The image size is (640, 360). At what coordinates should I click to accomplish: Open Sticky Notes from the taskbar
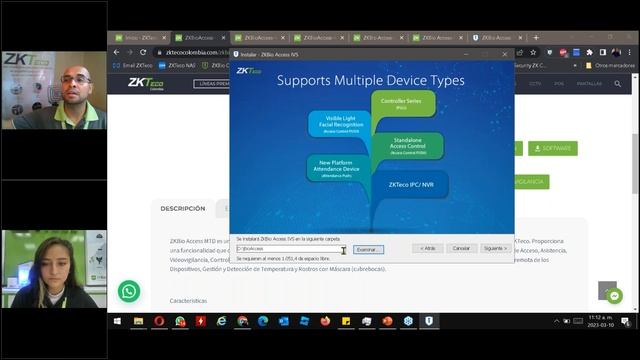[x=346, y=321]
